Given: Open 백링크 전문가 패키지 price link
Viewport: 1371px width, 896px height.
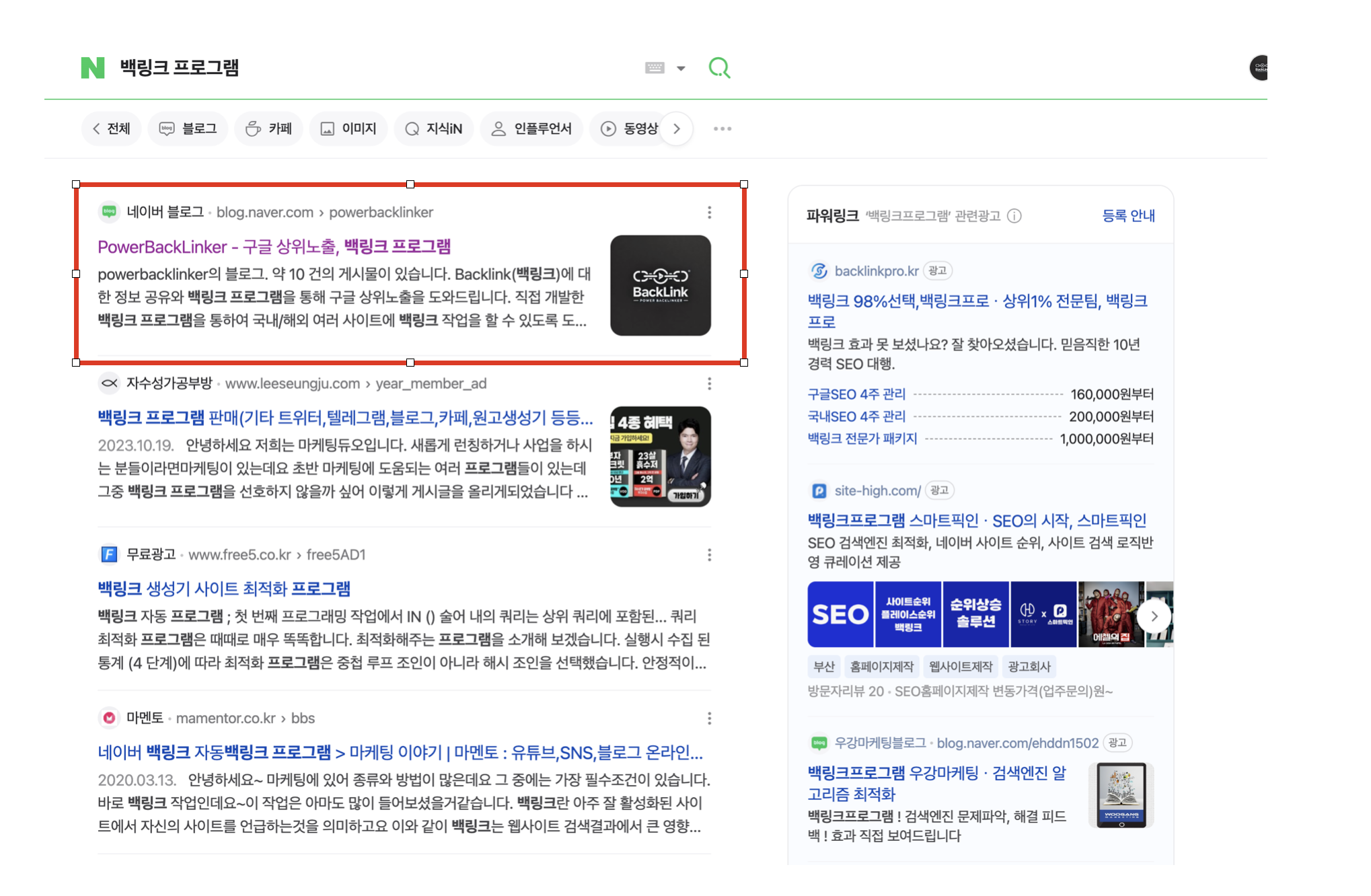Looking at the screenshot, I should click(862, 439).
